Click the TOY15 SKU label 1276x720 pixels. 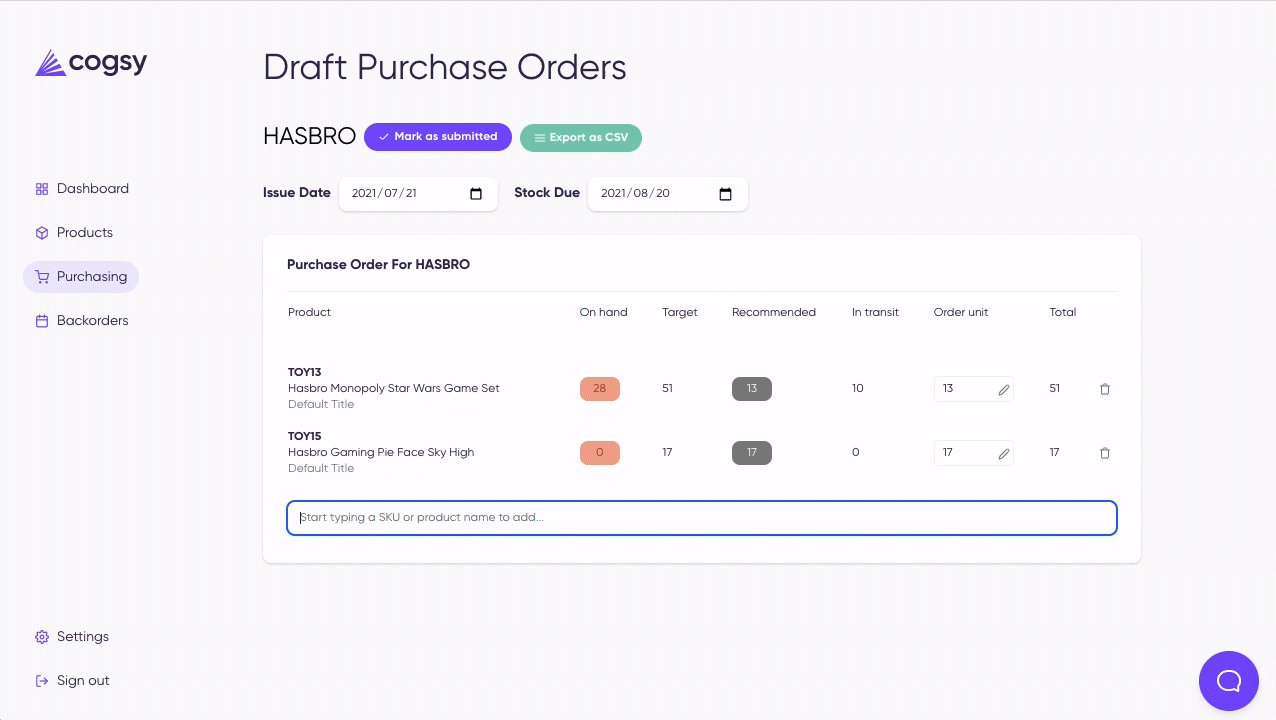click(305, 437)
